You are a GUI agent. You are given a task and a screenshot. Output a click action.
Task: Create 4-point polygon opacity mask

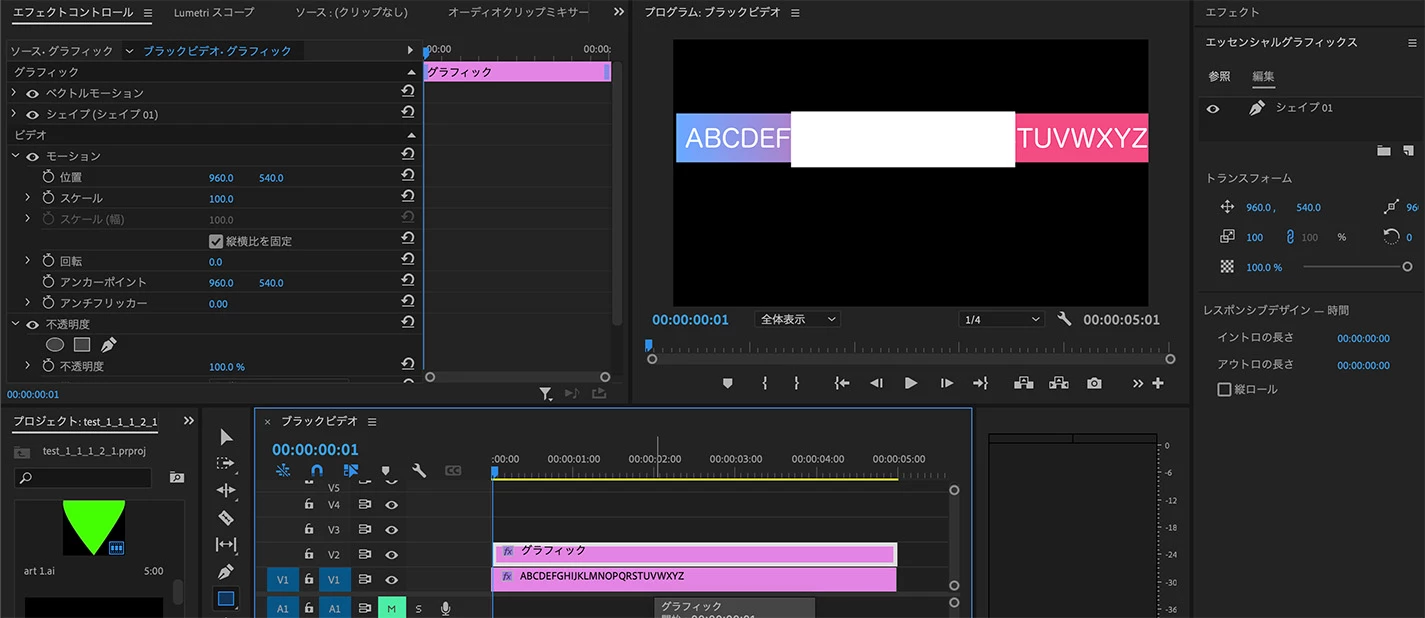[x=82, y=344]
